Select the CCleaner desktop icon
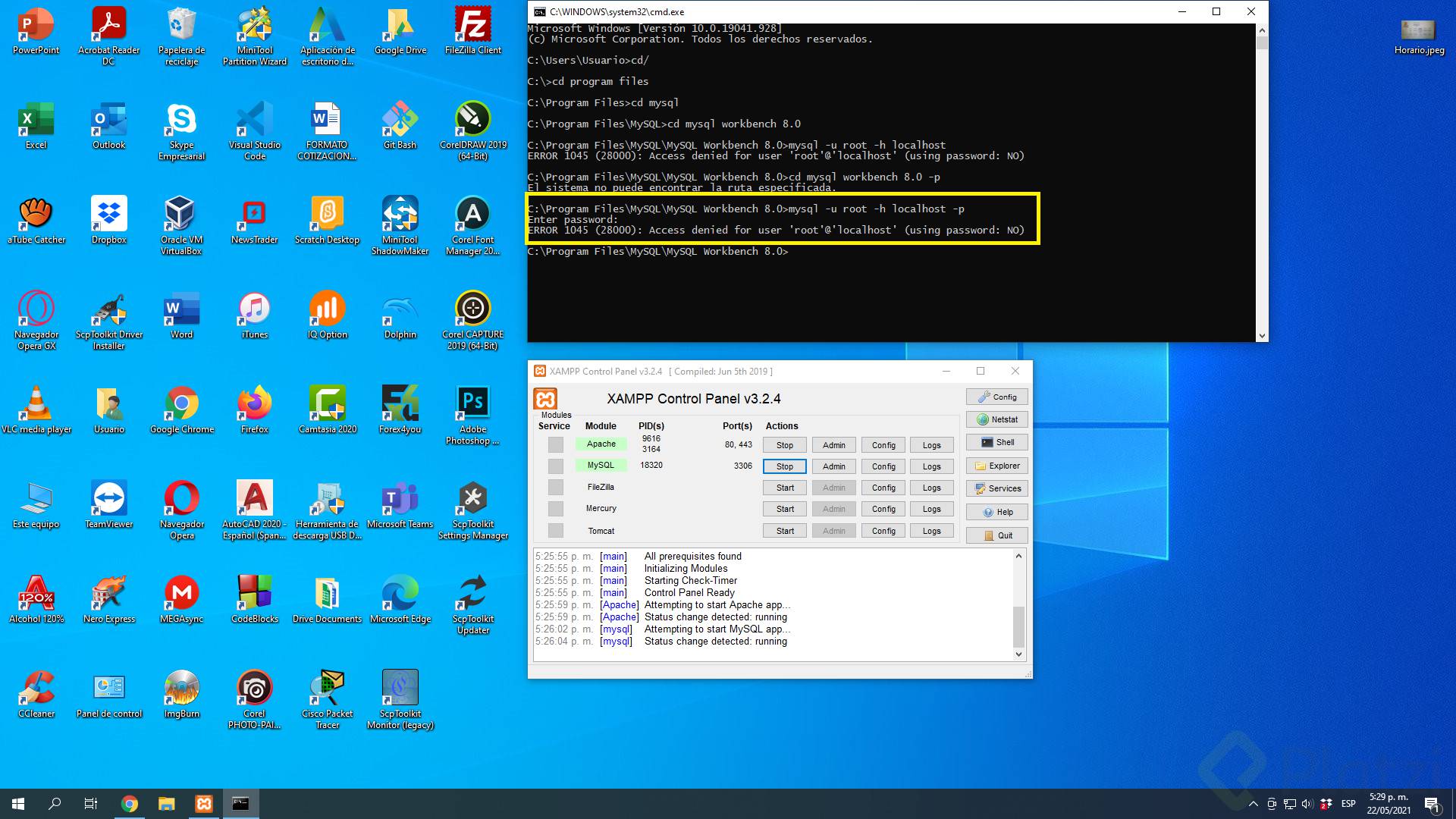This screenshot has height=819, width=1456. pyautogui.click(x=36, y=695)
